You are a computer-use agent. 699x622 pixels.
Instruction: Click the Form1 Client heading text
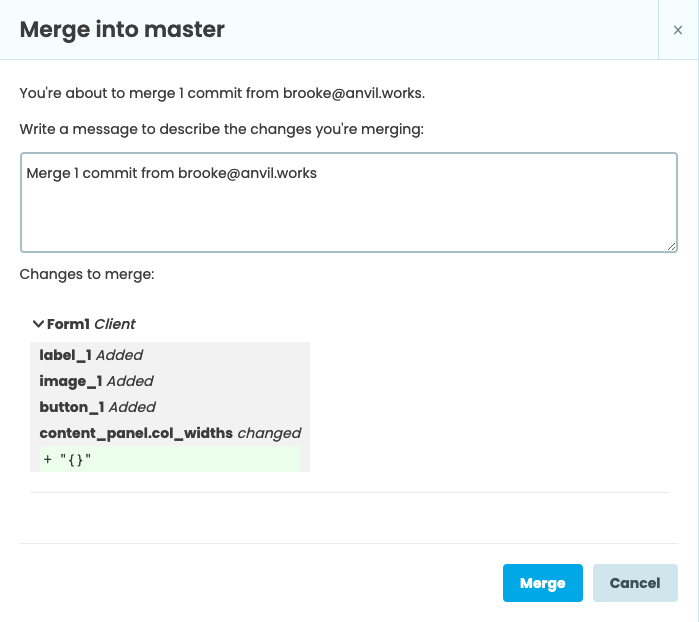pyautogui.click(x=91, y=324)
